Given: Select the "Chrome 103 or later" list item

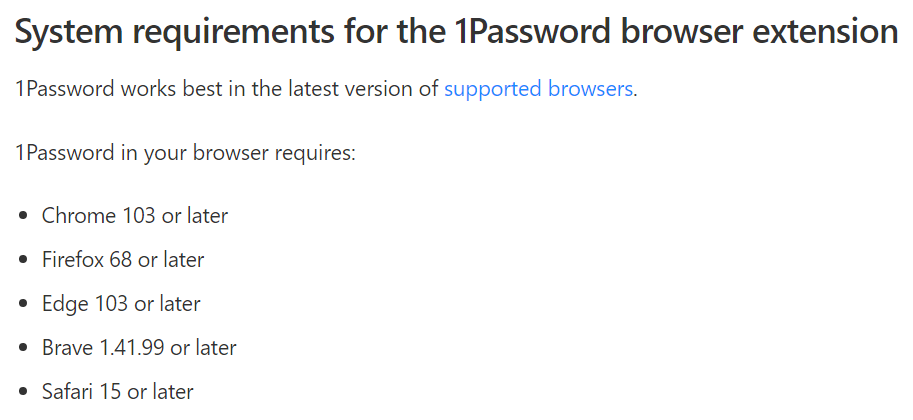Looking at the screenshot, I should 135,216.
